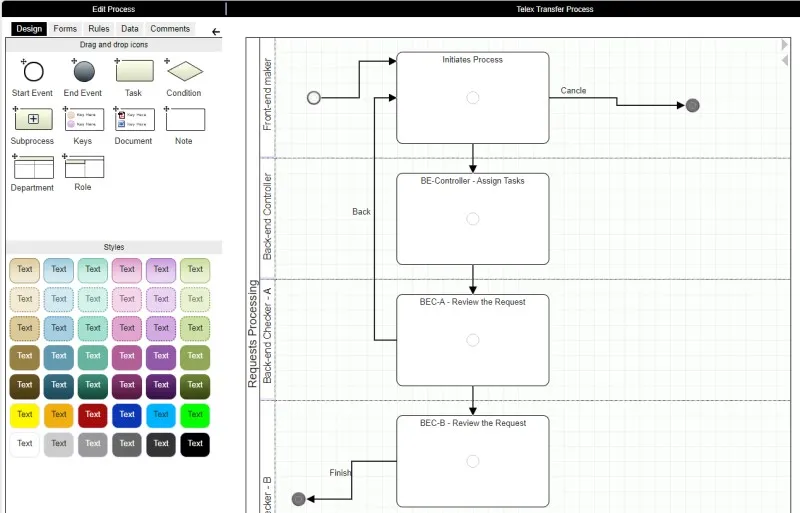Open the Comments tab
800x513 pixels.
(x=170, y=29)
